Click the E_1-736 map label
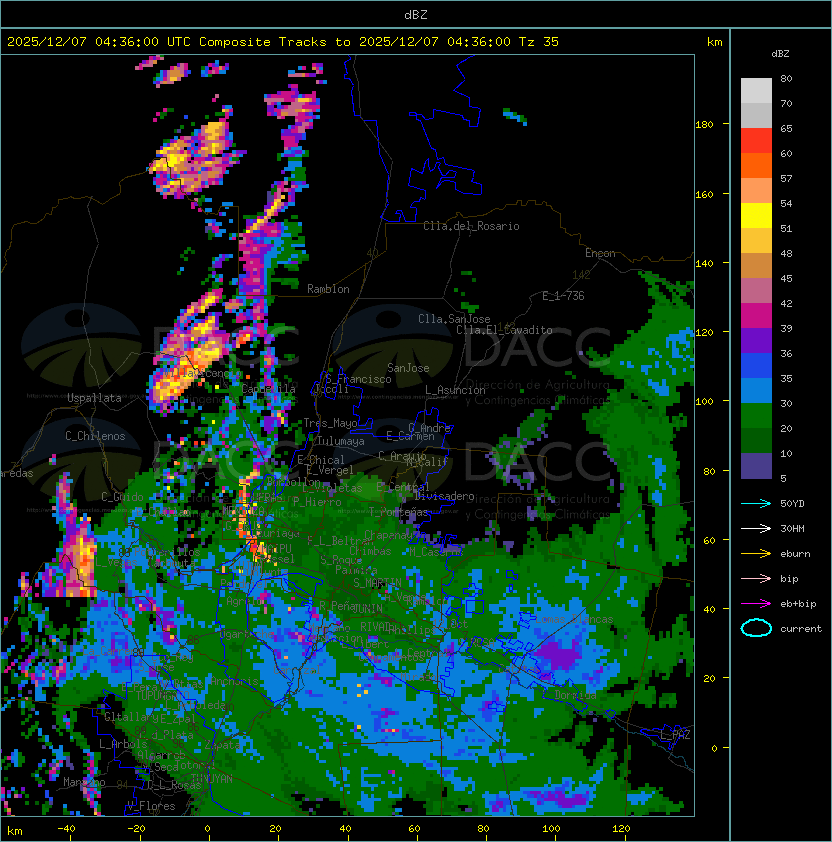 563,296
